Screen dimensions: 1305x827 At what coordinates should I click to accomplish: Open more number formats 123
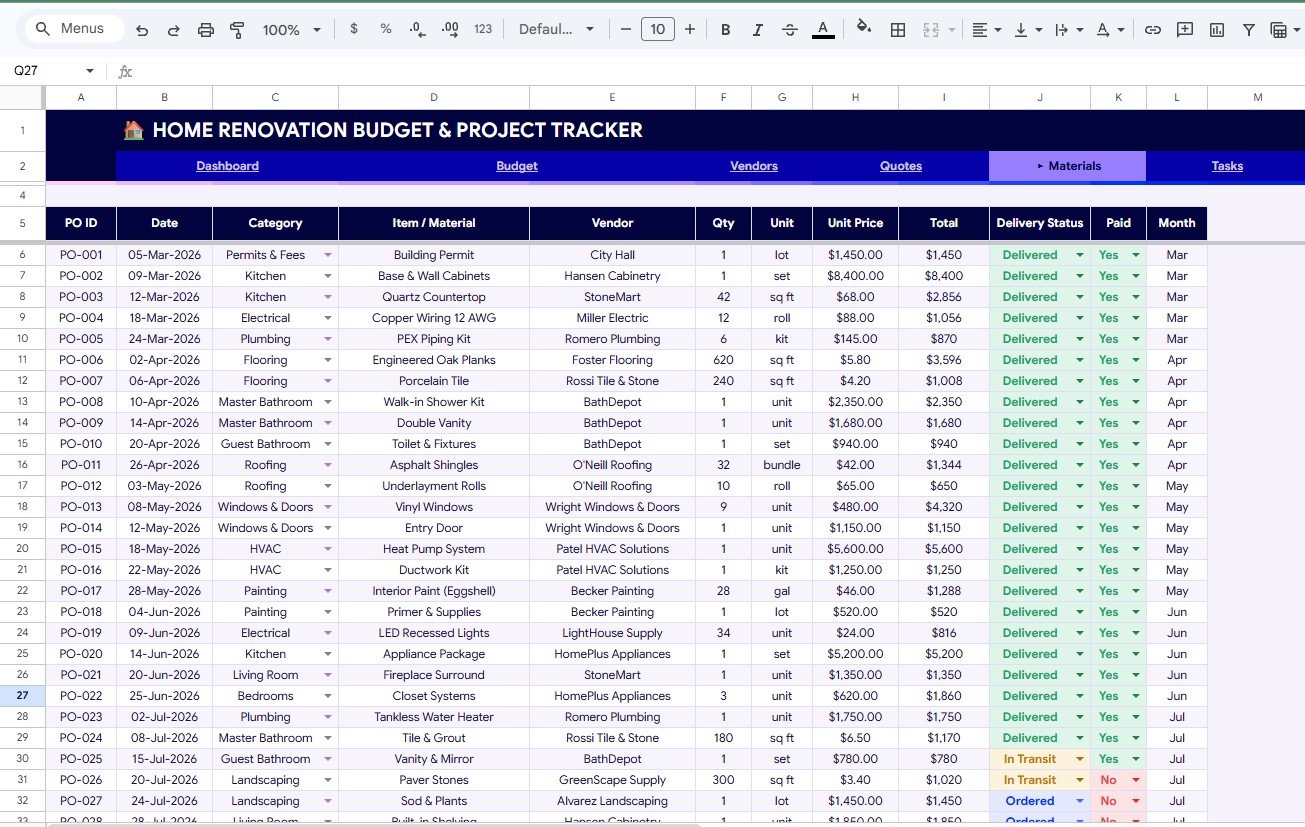pyautogui.click(x=483, y=29)
